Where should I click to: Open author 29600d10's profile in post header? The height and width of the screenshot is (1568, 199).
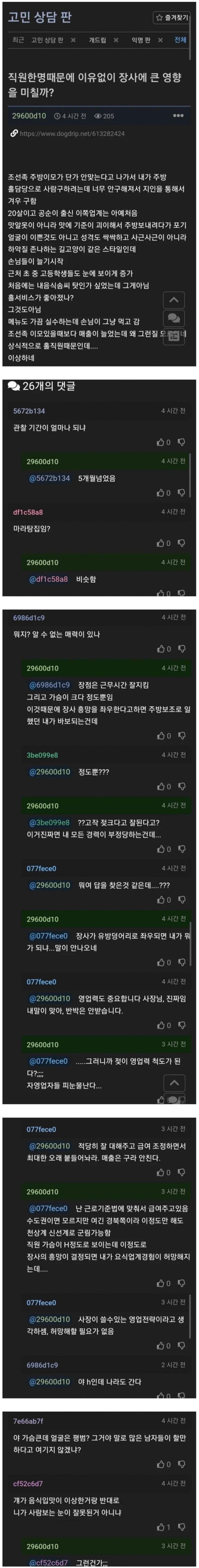(29, 116)
